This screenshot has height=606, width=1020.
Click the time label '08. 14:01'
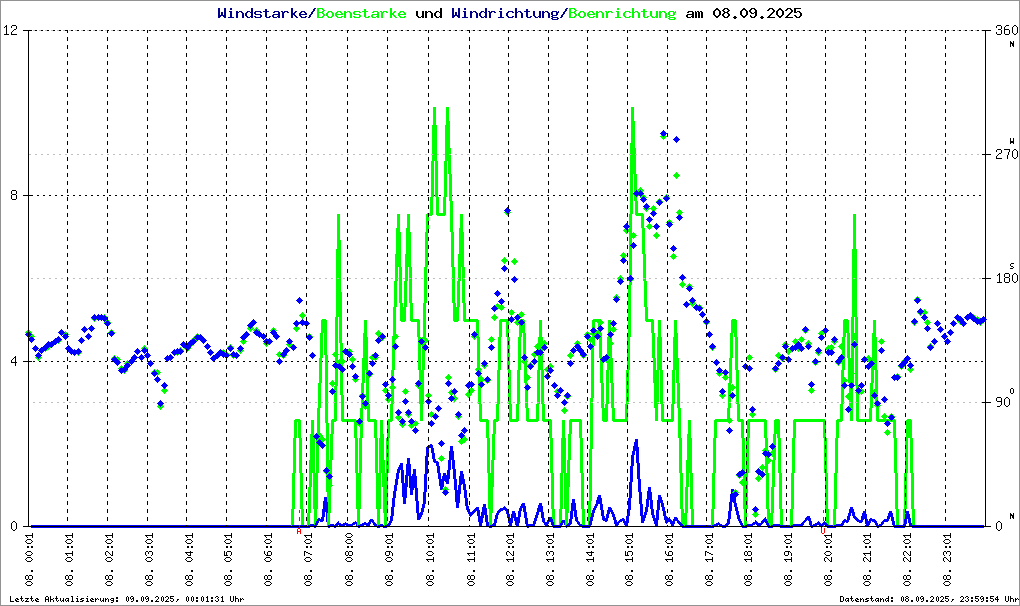589,560
